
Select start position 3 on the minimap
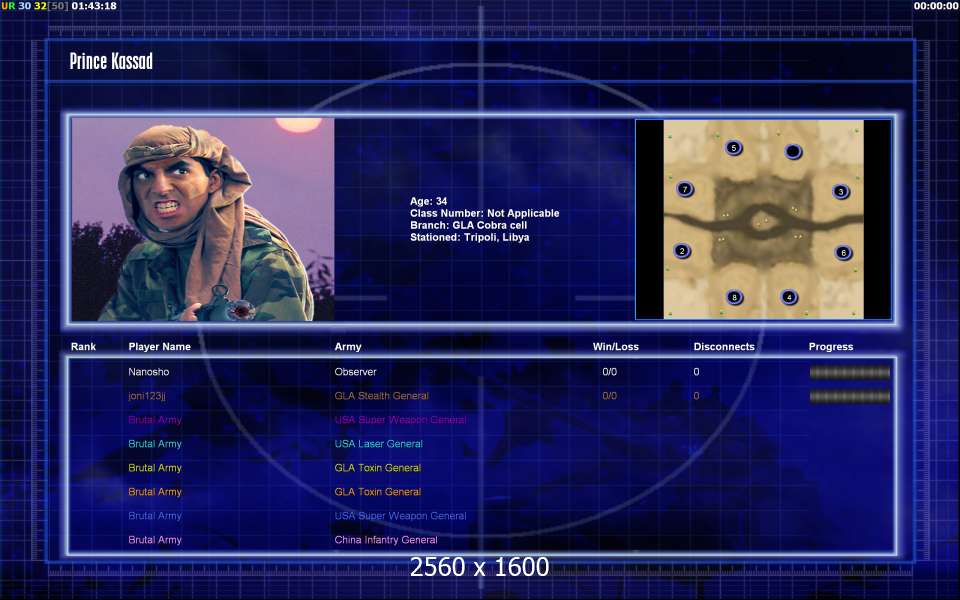(841, 192)
